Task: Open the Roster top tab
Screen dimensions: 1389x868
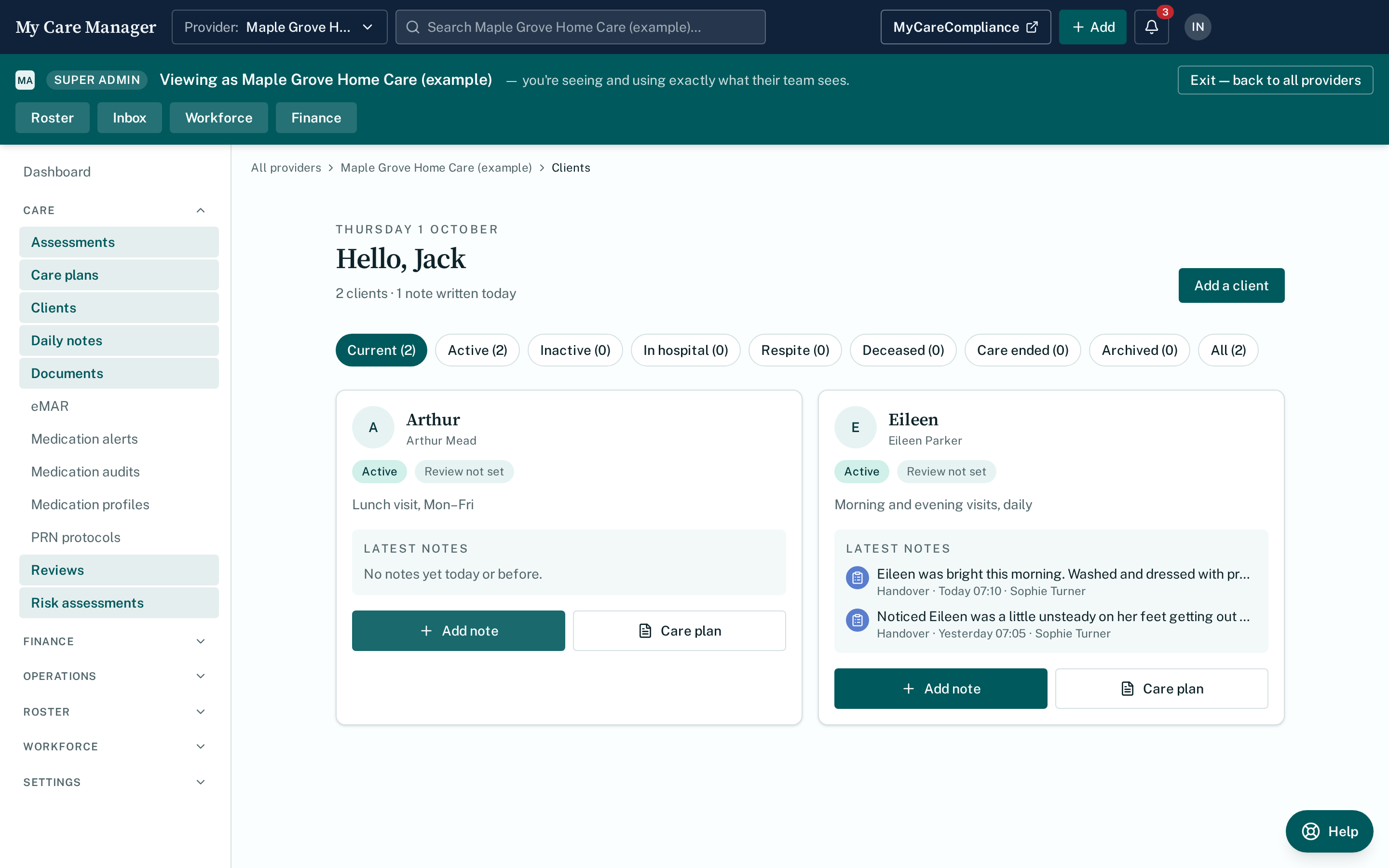Action: [52, 118]
